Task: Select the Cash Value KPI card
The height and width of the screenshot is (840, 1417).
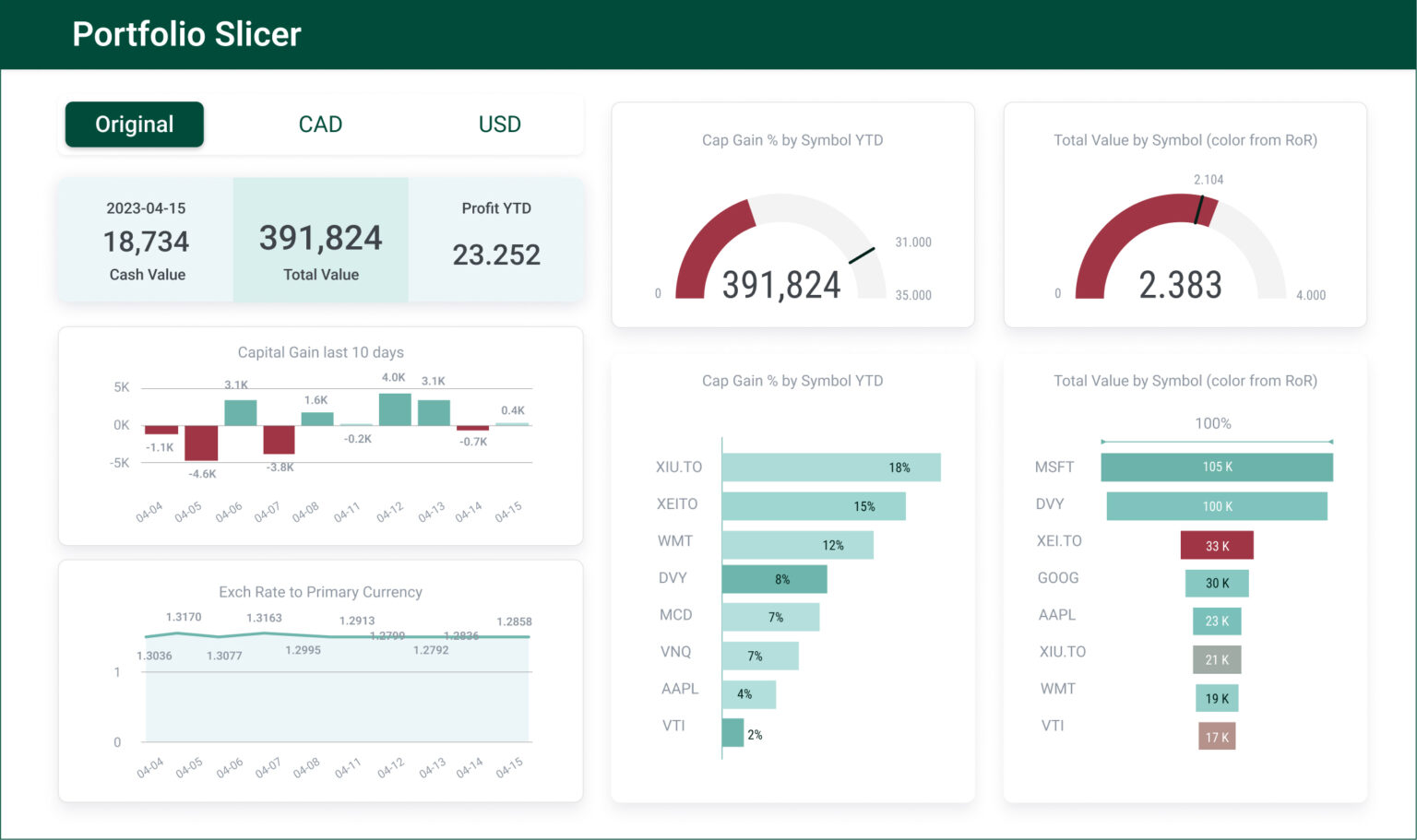Action: click(147, 240)
